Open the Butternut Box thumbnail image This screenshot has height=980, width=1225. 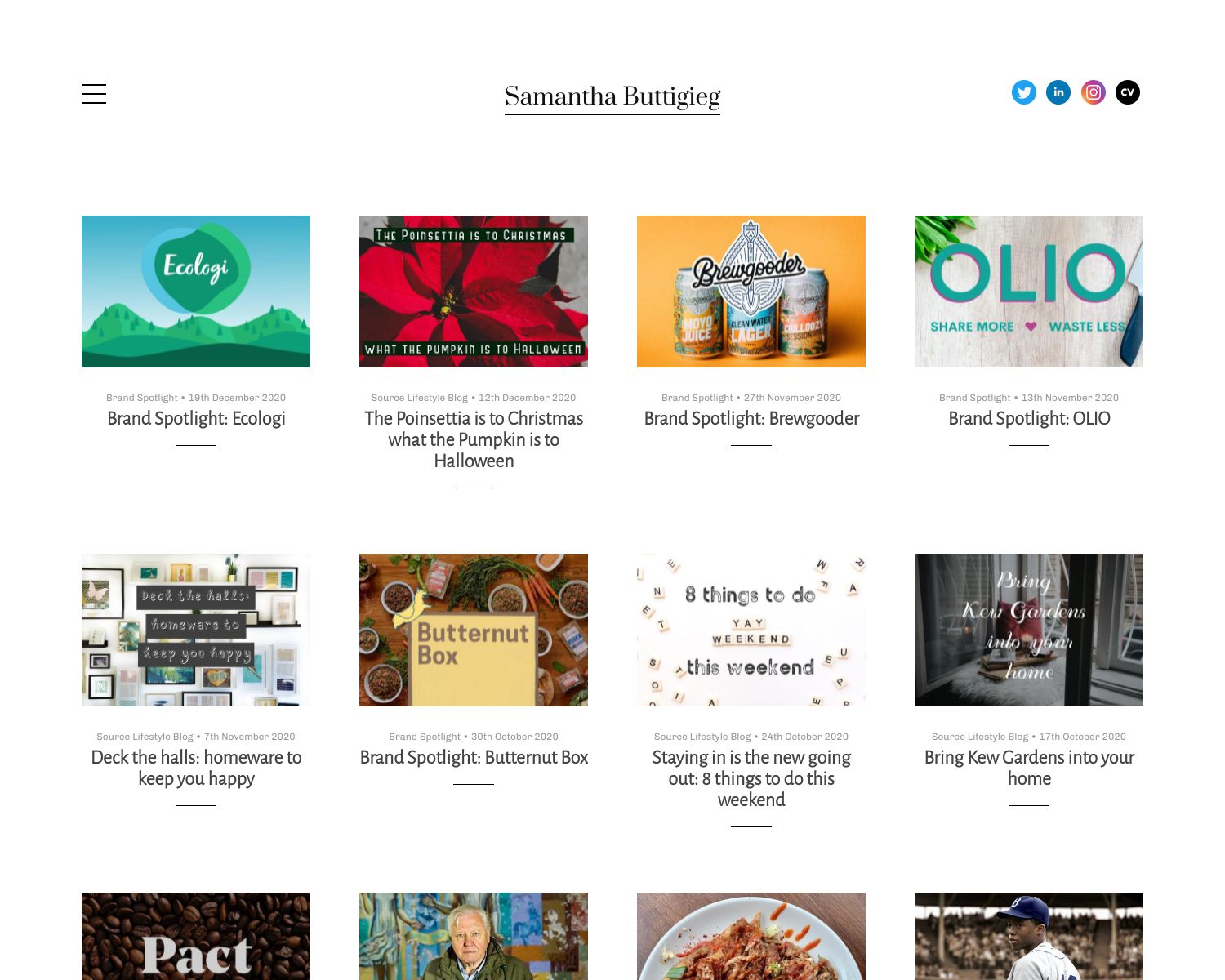point(474,630)
